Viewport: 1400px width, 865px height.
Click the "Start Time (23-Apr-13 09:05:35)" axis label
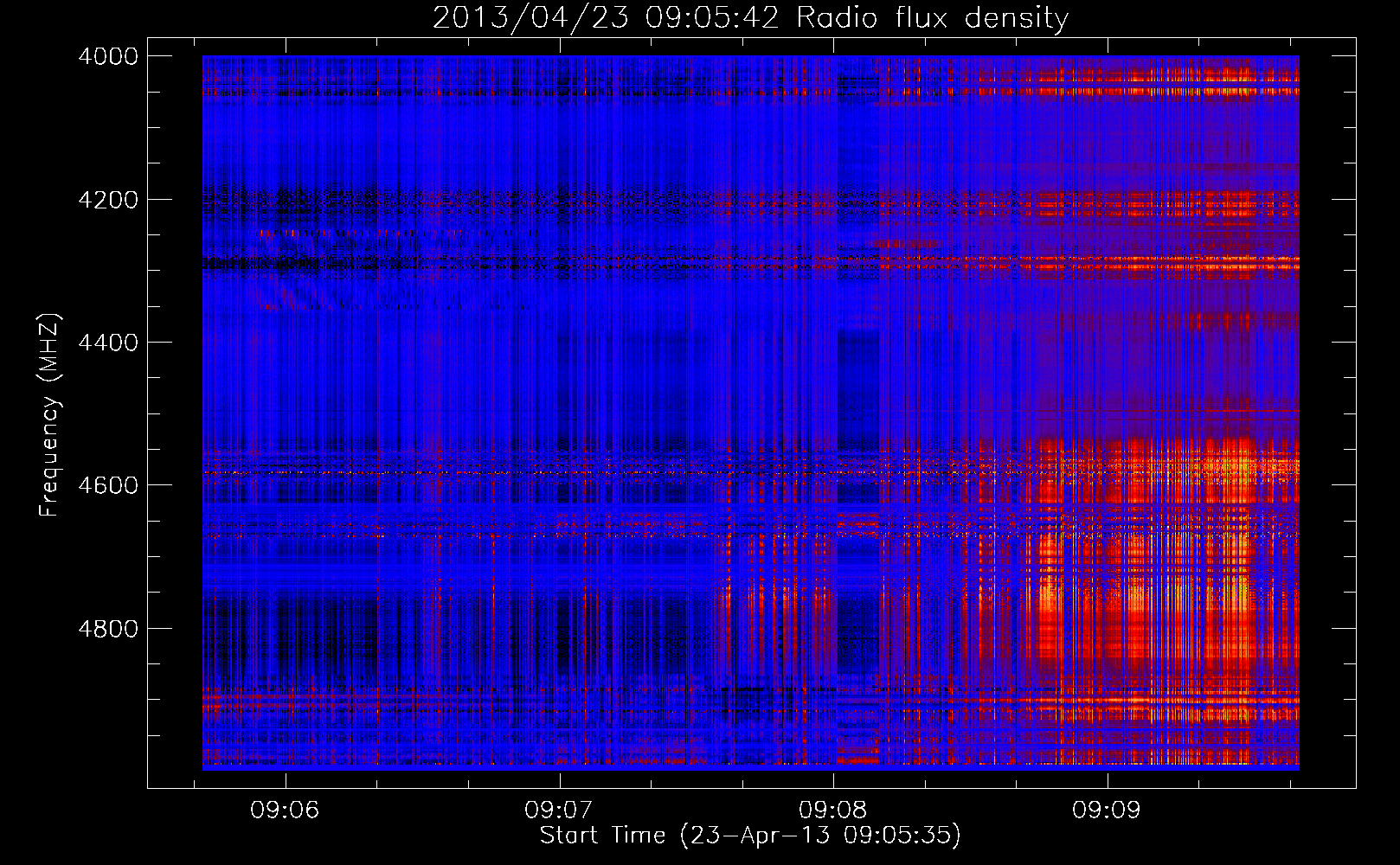(x=750, y=836)
